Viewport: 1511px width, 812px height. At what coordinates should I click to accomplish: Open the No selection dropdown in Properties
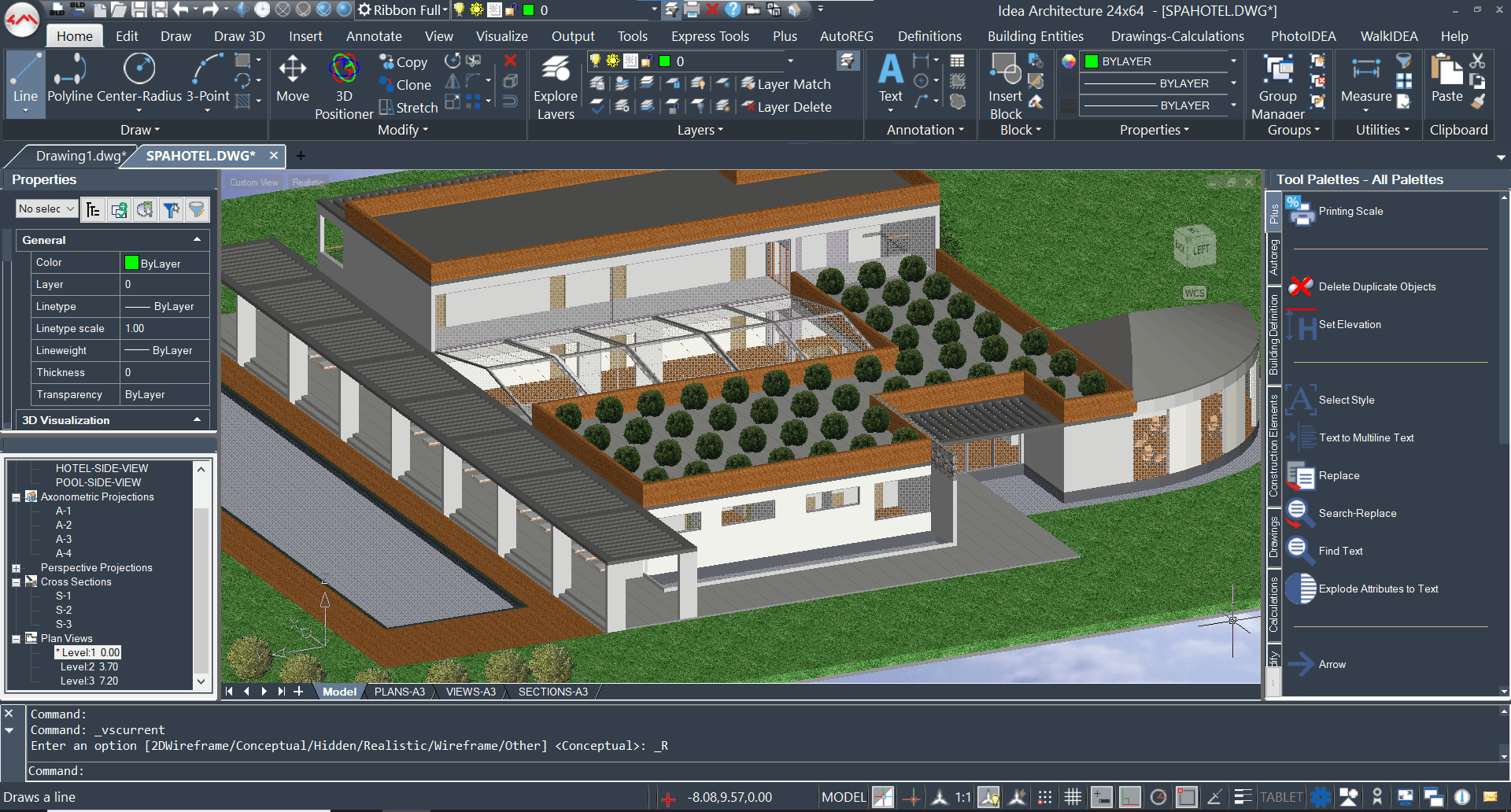tap(46, 209)
